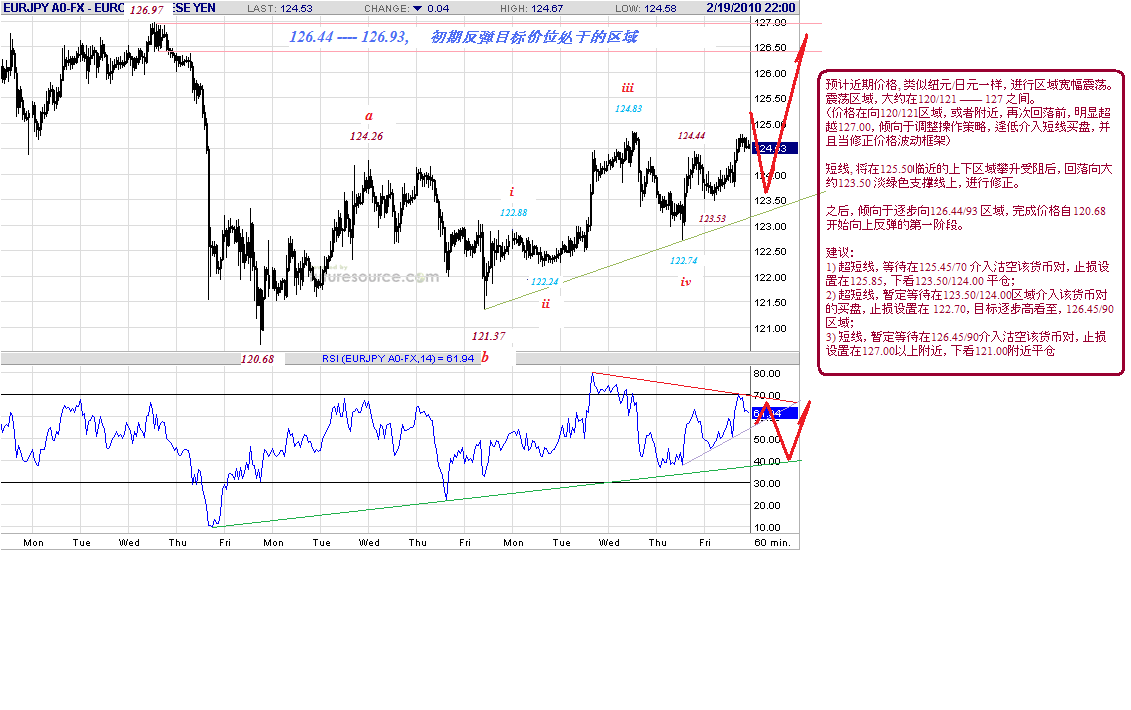Click the 122.00 price axis label

(770, 278)
